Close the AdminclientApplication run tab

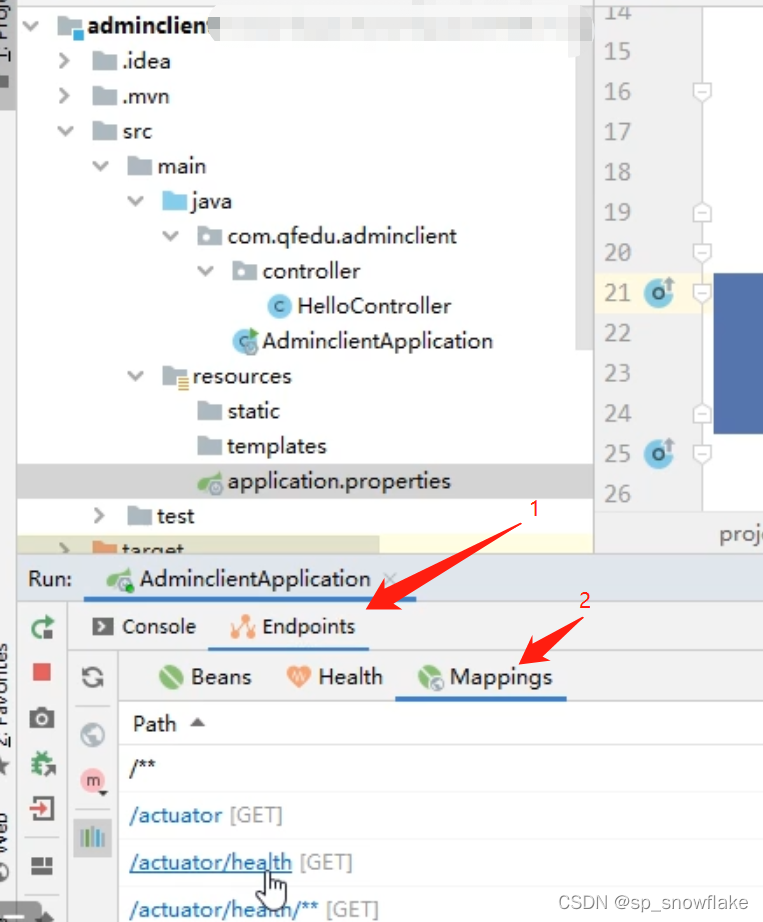(390, 579)
